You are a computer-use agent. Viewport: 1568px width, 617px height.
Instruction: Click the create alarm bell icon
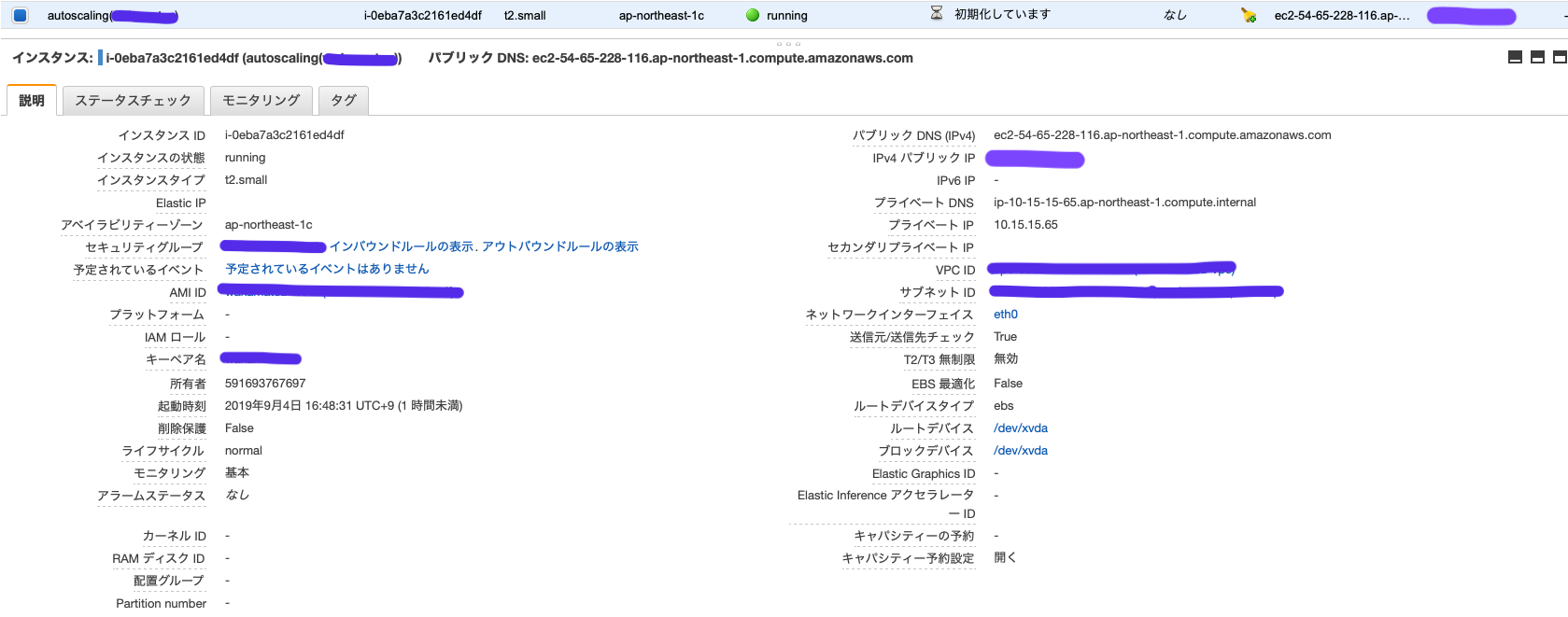click(1249, 15)
